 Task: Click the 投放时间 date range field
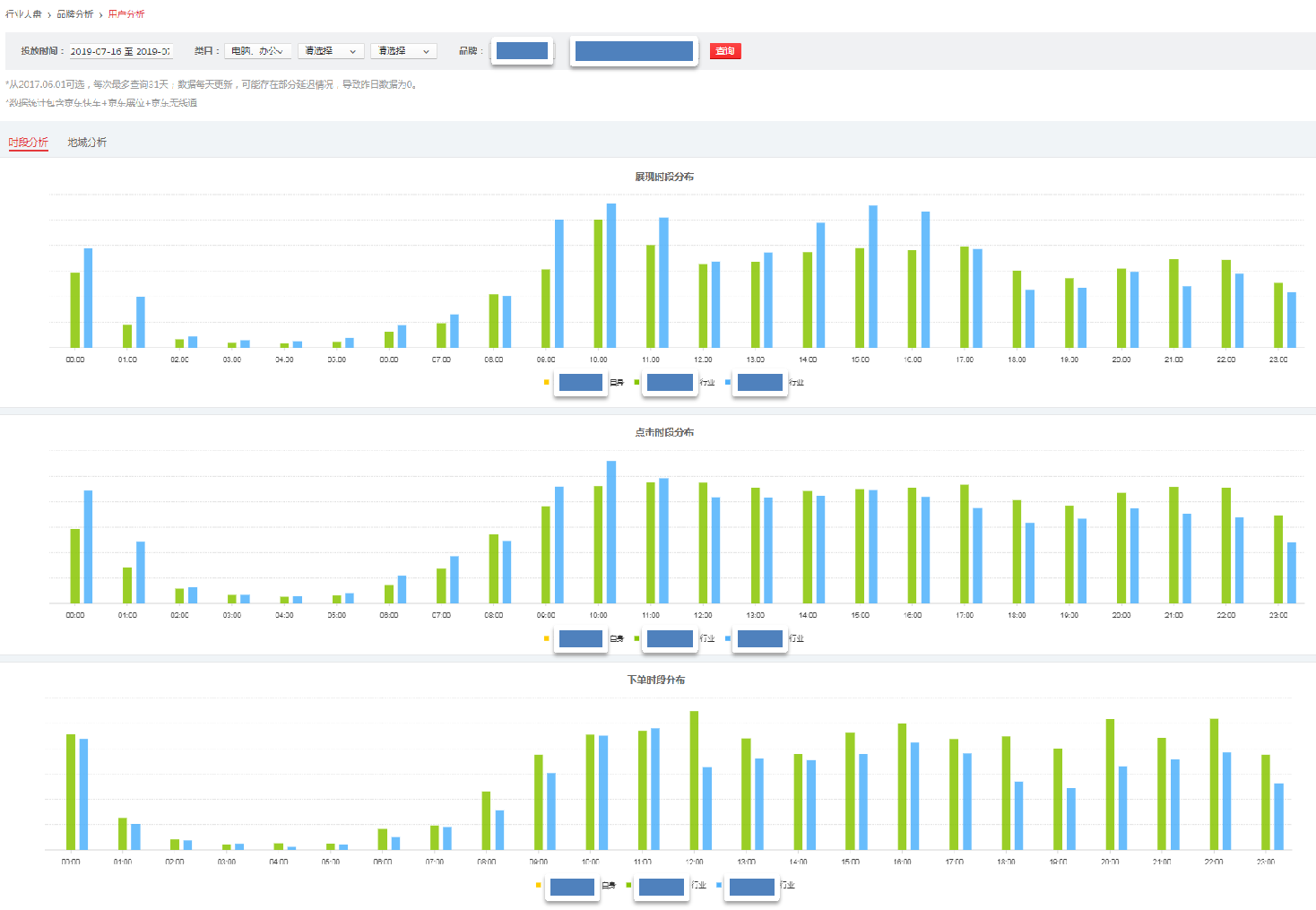[x=120, y=51]
